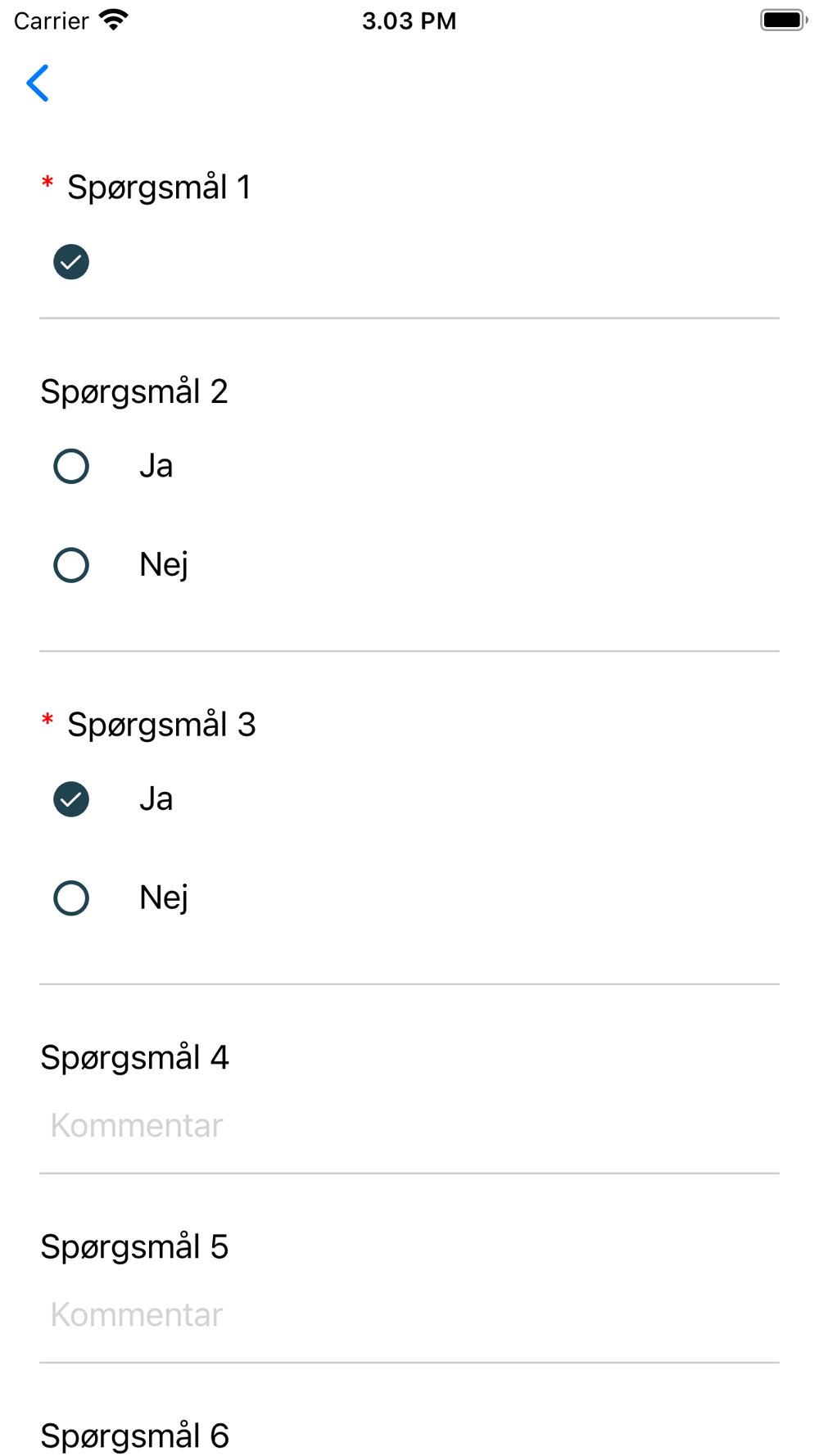Screen dimensions: 819x1456
Task: Tap the Spørgsmål 4 heading text
Action: pyautogui.click(x=135, y=1058)
